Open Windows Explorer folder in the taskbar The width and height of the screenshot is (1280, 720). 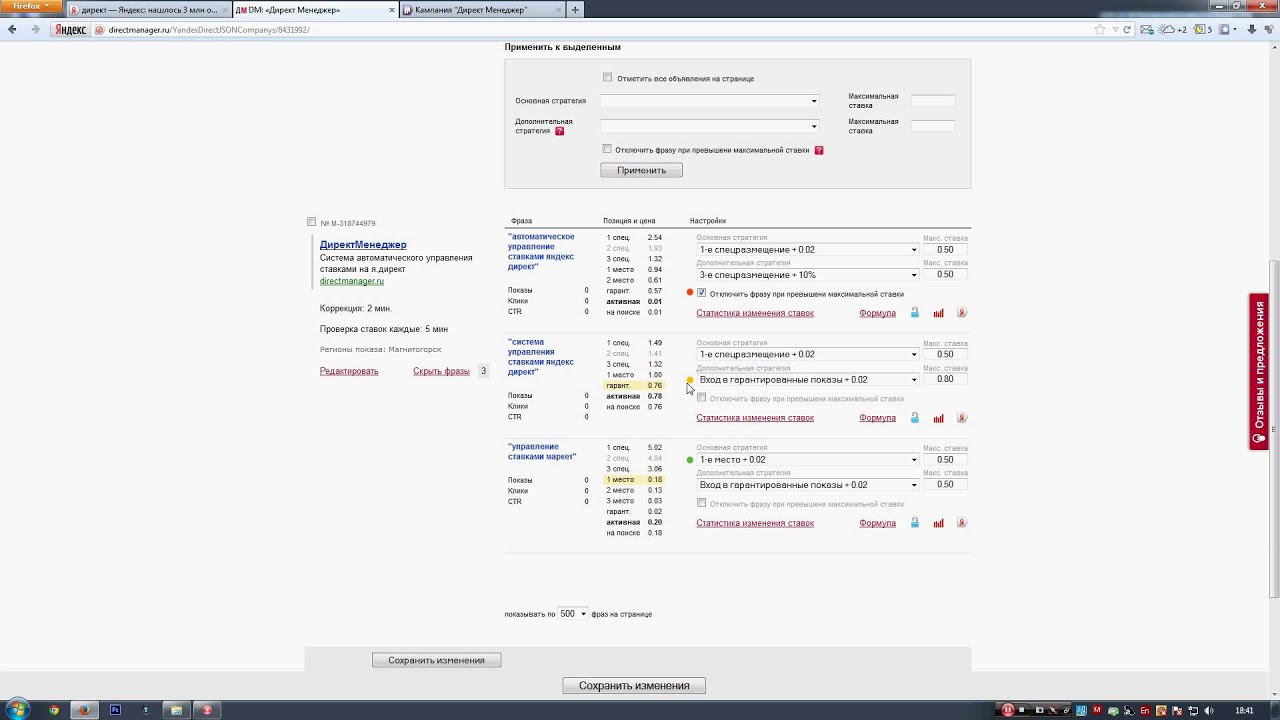pos(176,710)
